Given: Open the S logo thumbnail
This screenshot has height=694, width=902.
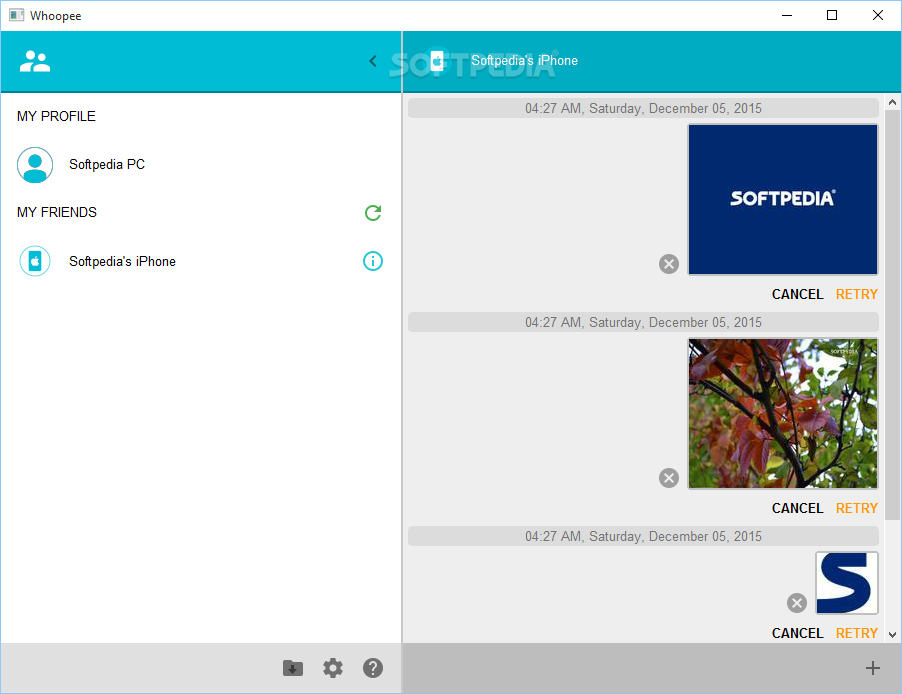Looking at the screenshot, I should [x=847, y=583].
